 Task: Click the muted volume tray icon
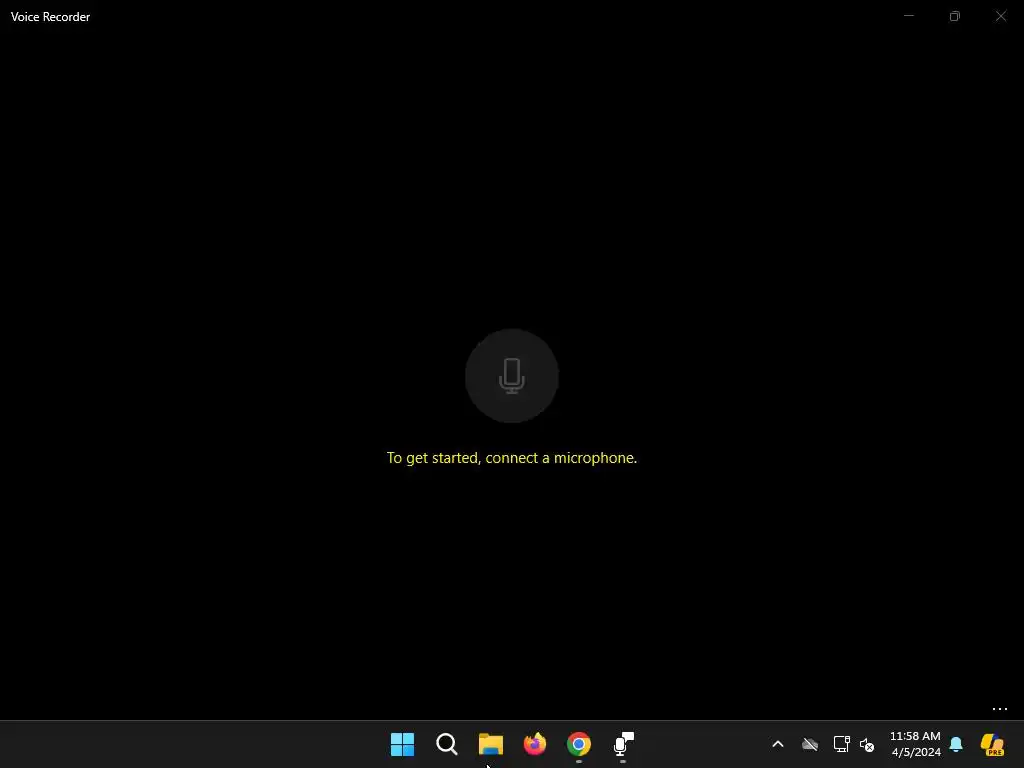(x=867, y=744)
